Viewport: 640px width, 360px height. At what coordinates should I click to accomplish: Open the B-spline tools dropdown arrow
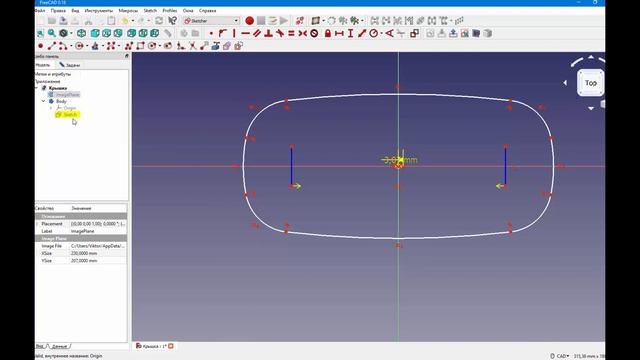click(119, 46)
